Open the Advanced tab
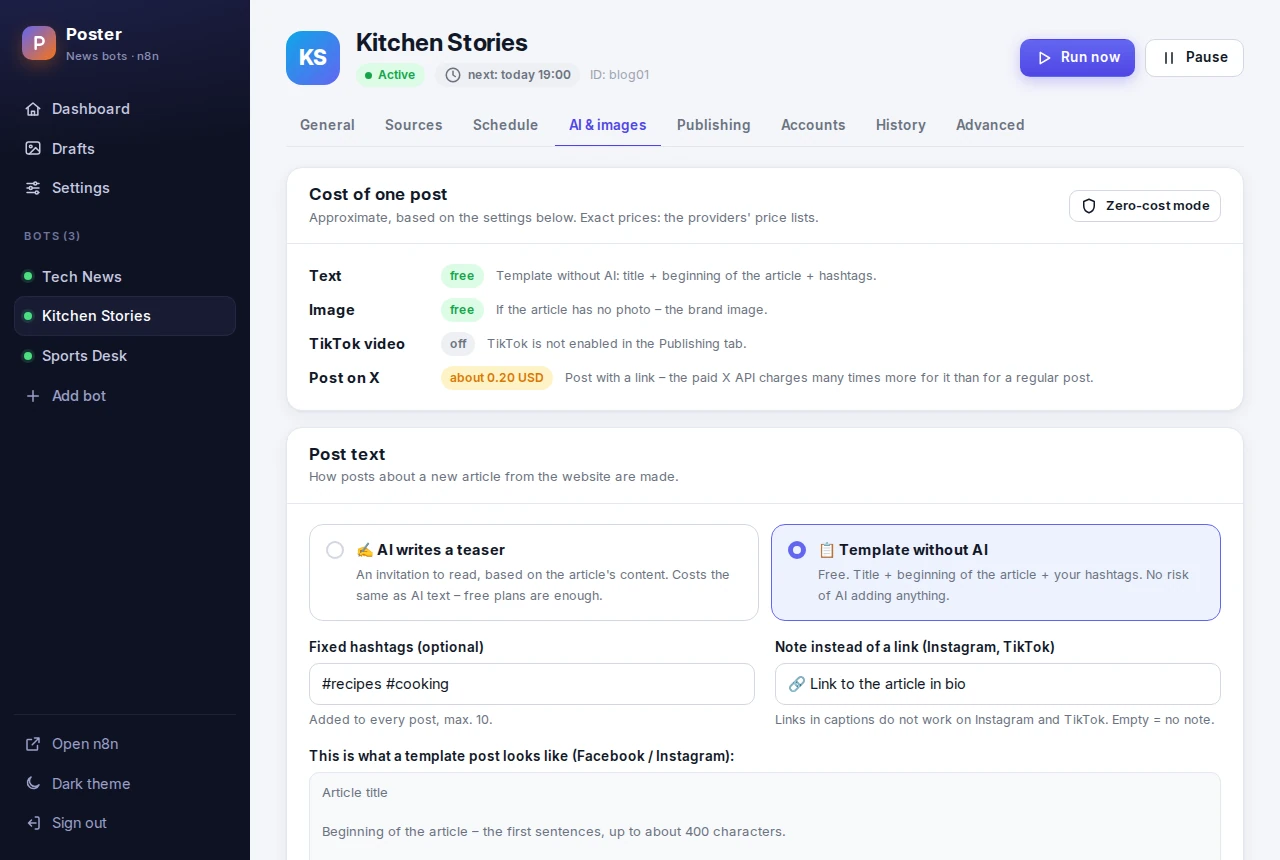This screenshot has height=860, width=1280. [990, 125]
